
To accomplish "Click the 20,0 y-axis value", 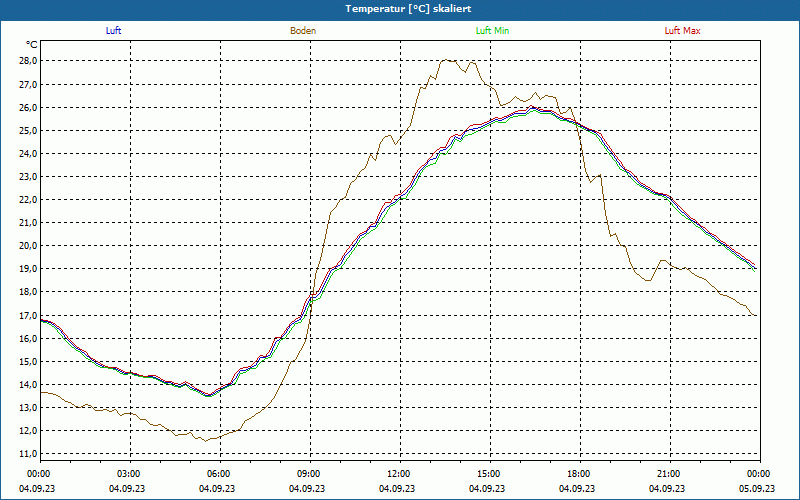I will click(29, 245).
